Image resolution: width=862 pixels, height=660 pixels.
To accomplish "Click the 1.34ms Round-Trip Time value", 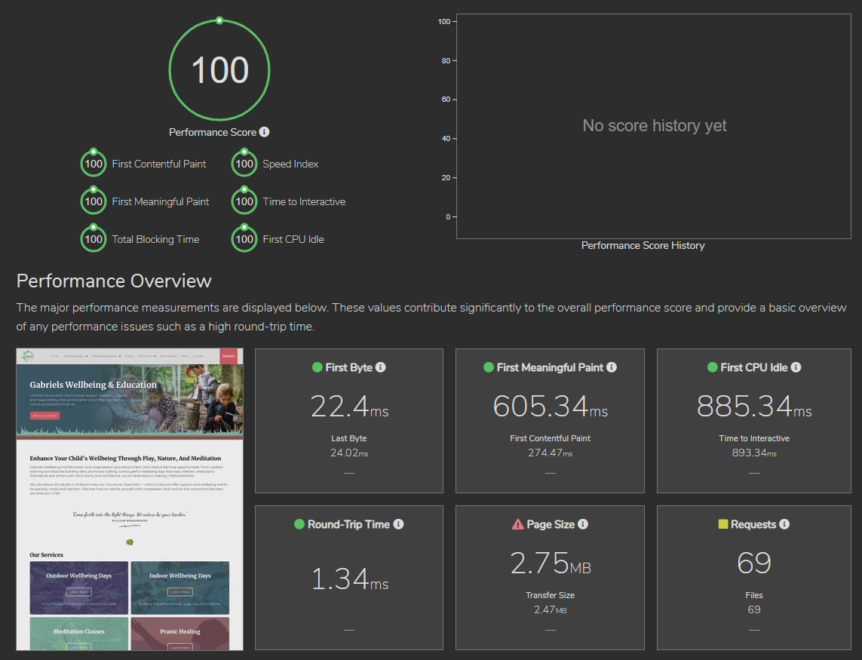I will (x=350, y=579).
